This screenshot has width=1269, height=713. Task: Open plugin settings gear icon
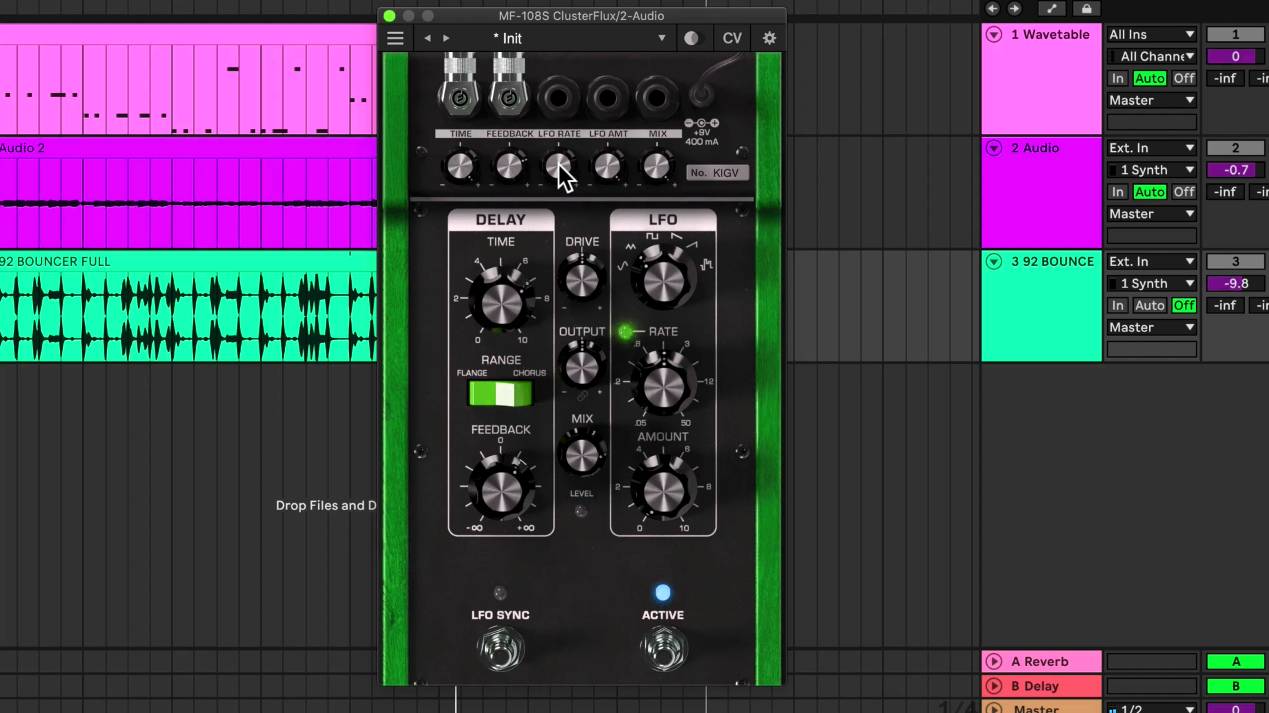(x=769, y=38)
